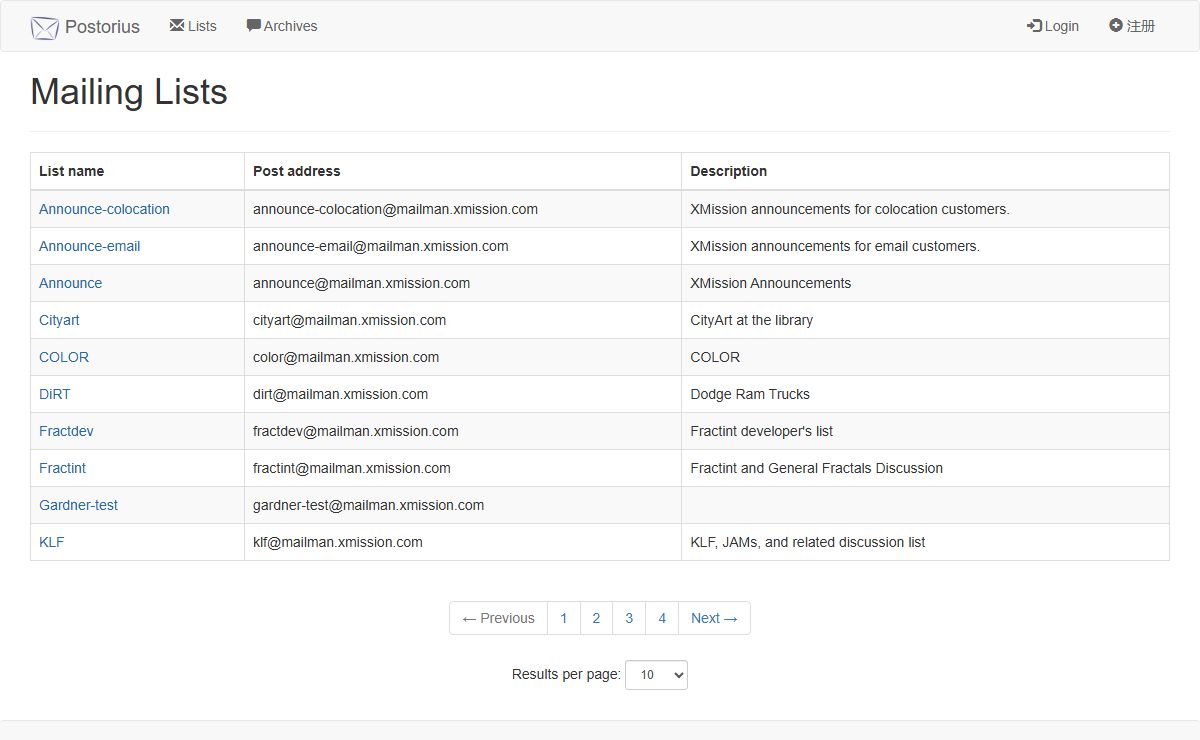Screen dimensions: 1200x740
Task: Select fractint@mailman.xmission.com address
Action: [x=351, y=468]
